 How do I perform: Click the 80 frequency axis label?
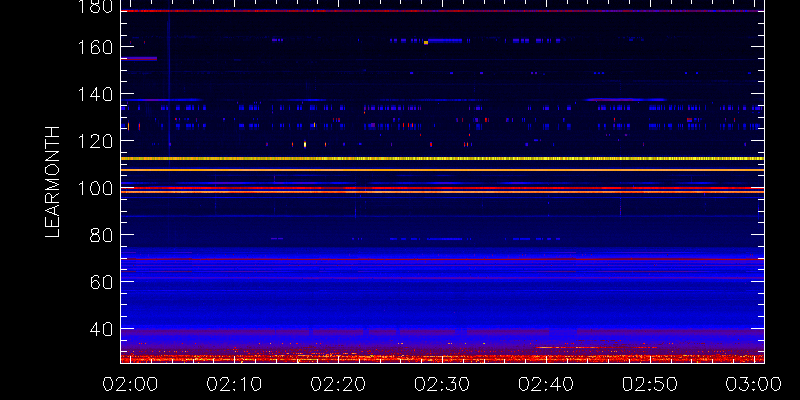tap(101, 235)
